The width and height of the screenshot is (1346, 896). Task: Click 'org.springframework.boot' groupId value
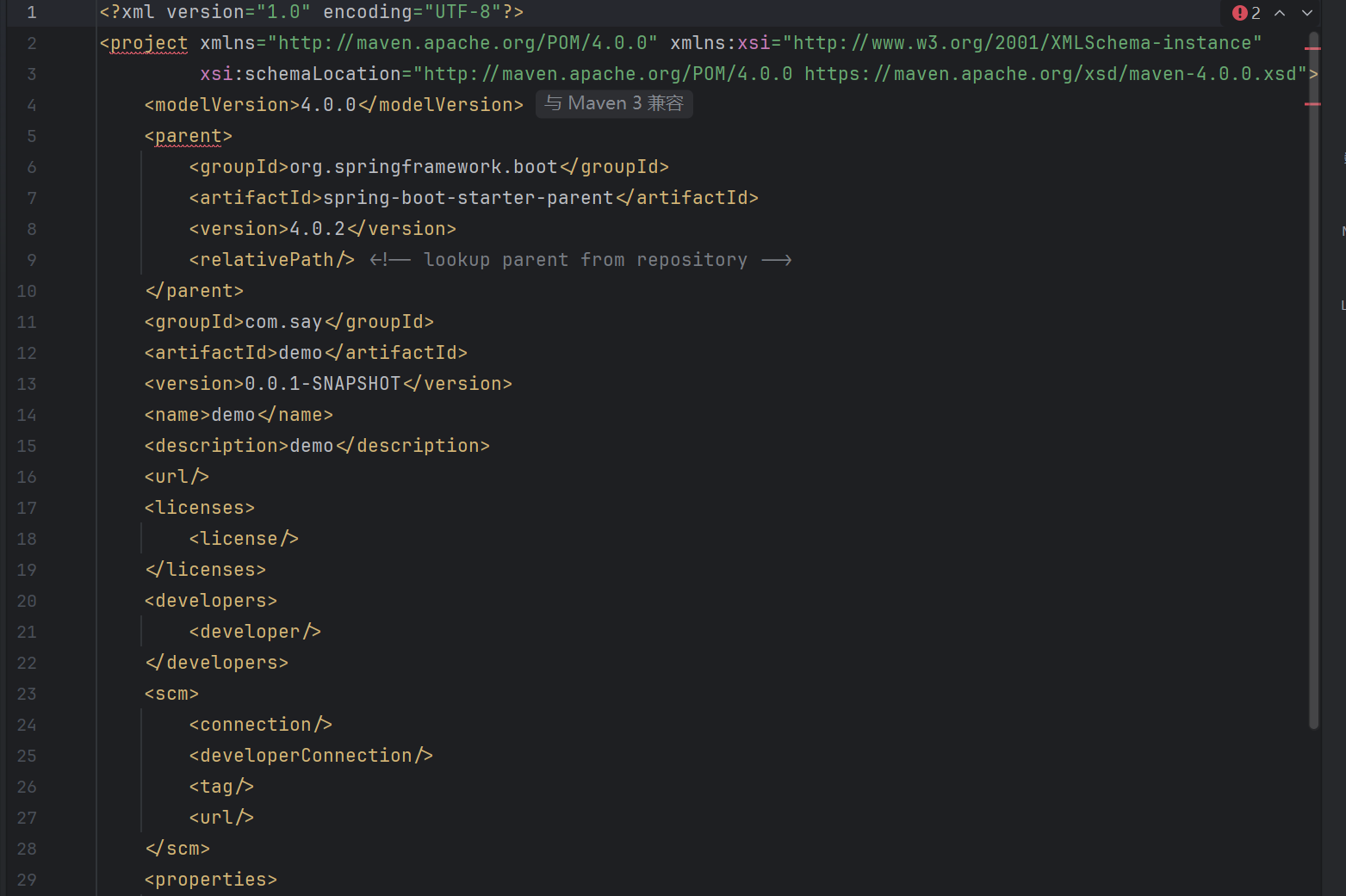424,167
